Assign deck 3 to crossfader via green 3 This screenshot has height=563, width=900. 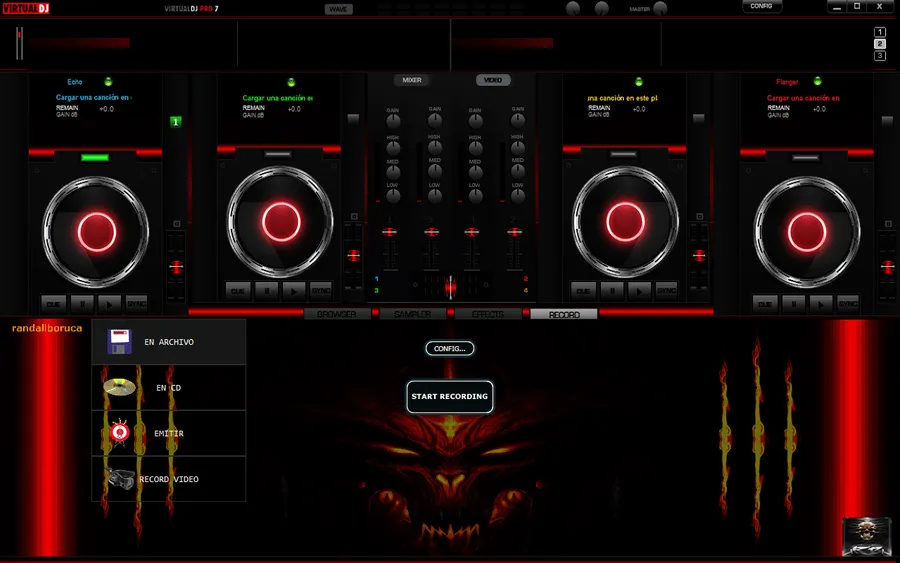[x=377, y=290]
